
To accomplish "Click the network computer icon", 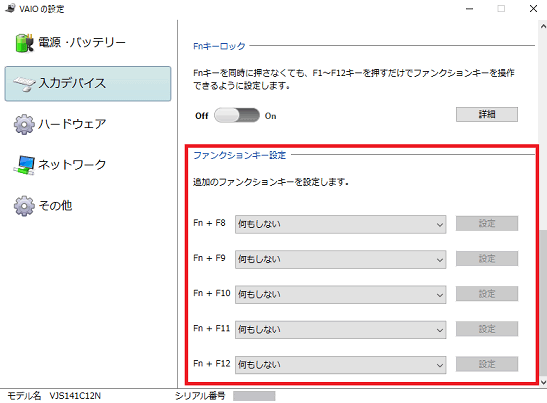I will (x=24, y=165).
